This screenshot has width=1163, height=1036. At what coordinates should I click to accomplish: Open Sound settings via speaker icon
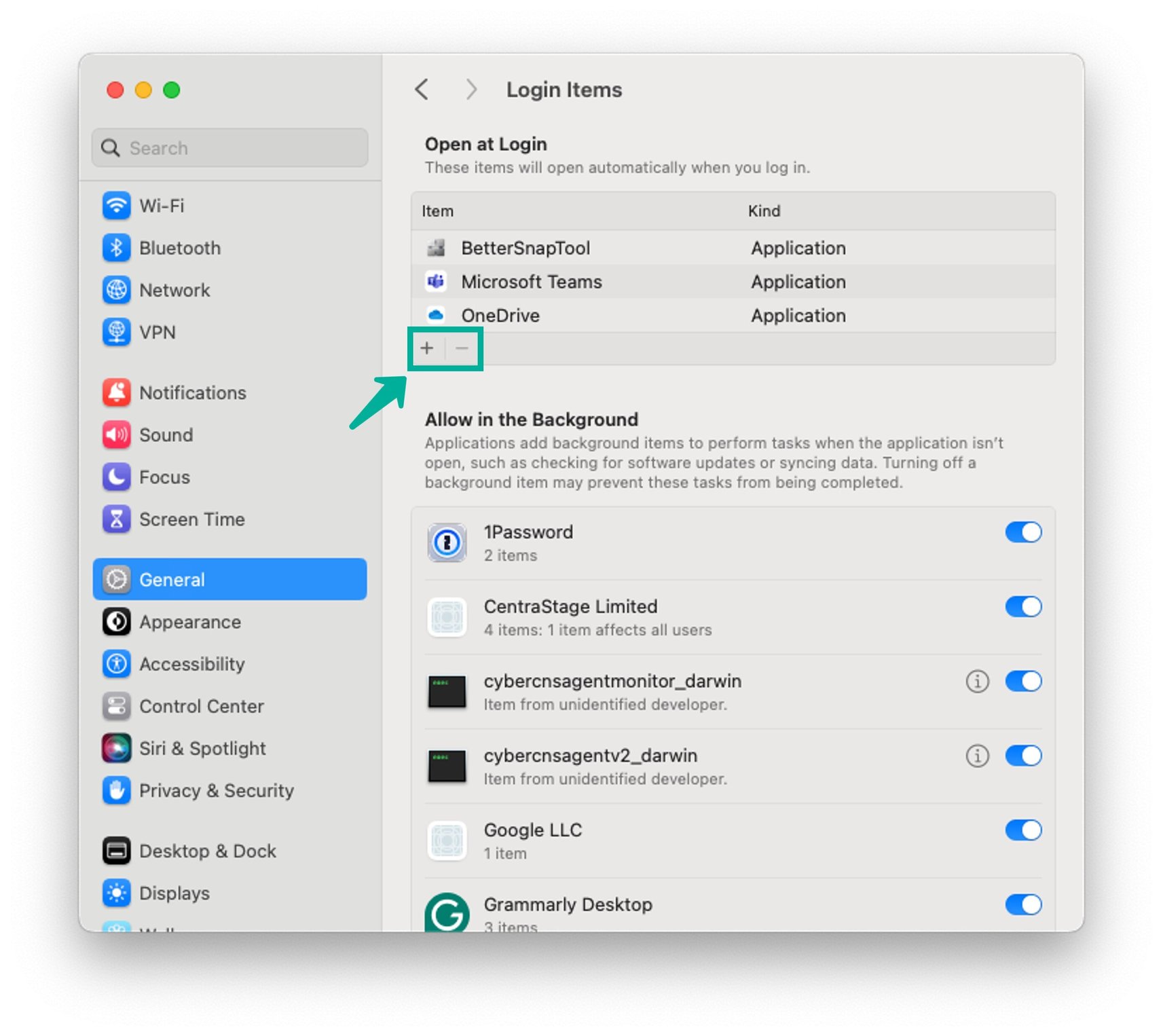tap(116, 435)
